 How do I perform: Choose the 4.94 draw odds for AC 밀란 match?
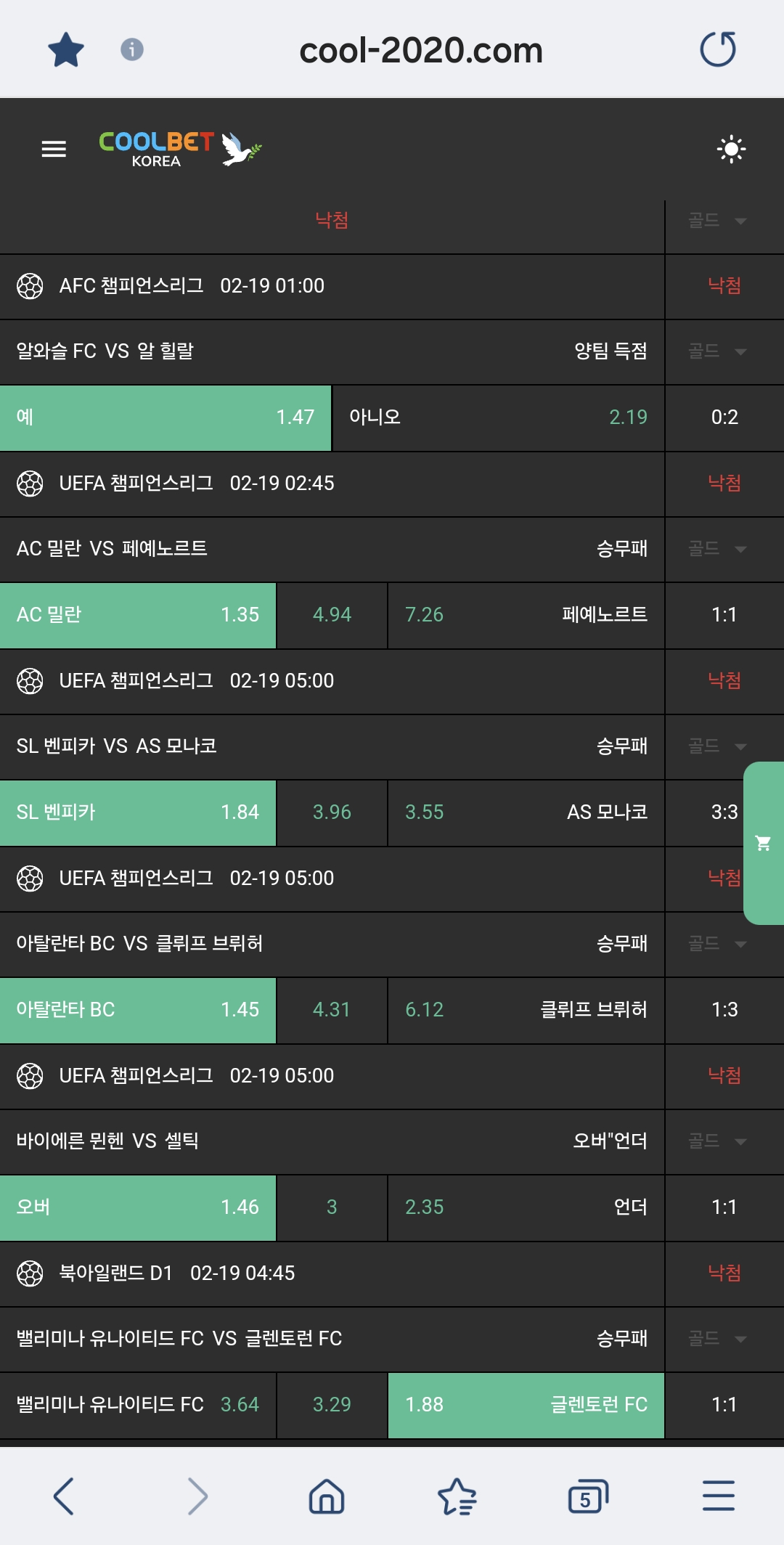point(332,615)
